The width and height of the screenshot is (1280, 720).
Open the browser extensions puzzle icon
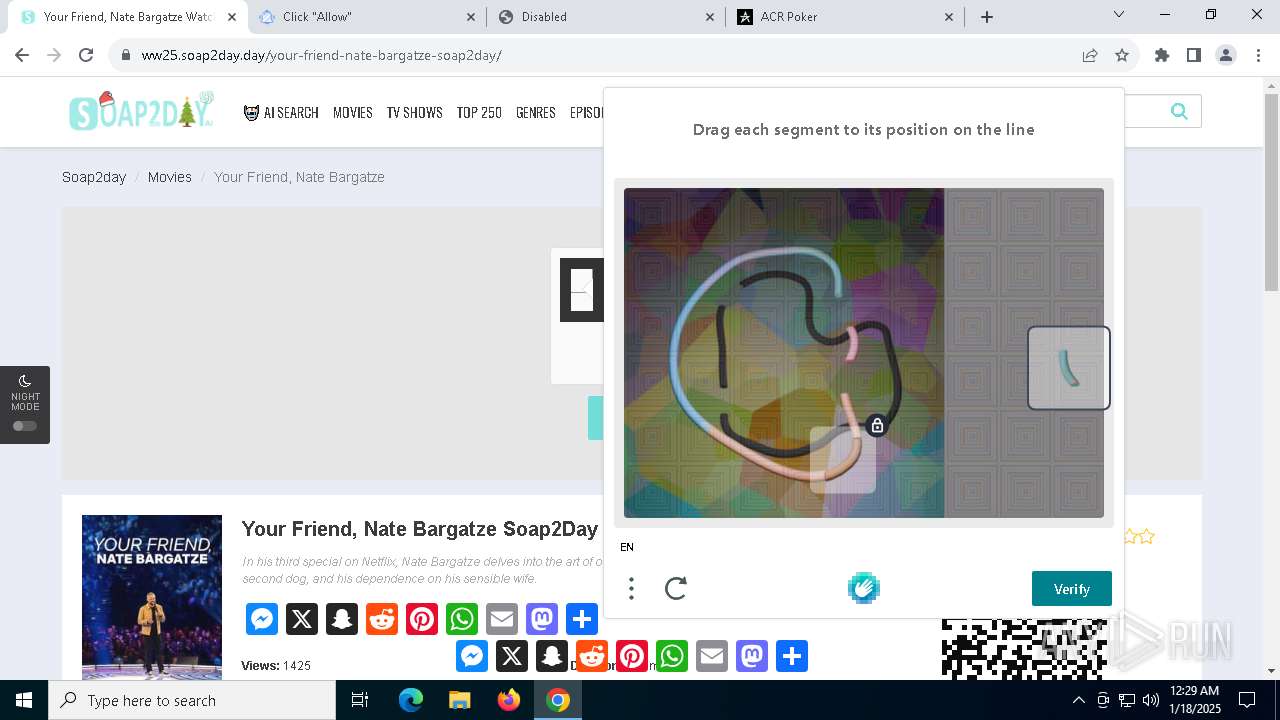click(x=1162, y=55)
